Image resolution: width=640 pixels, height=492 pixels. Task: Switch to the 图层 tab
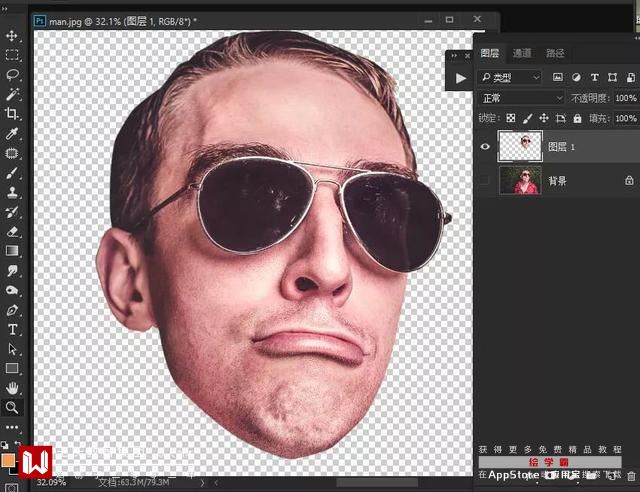[x=489, y=53]
